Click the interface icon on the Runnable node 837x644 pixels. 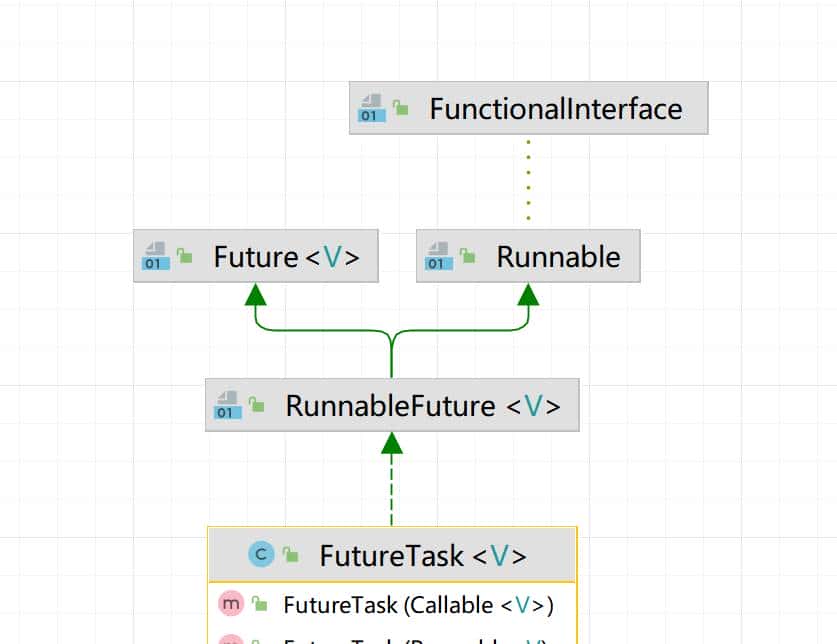(439, 256)
